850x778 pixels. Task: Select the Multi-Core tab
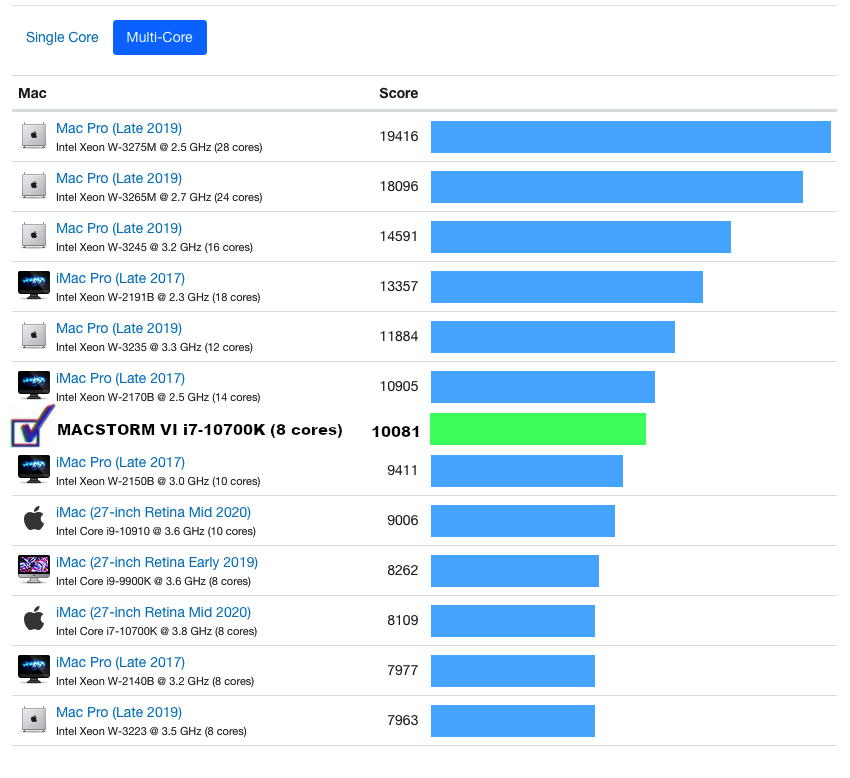pos(160,37)
